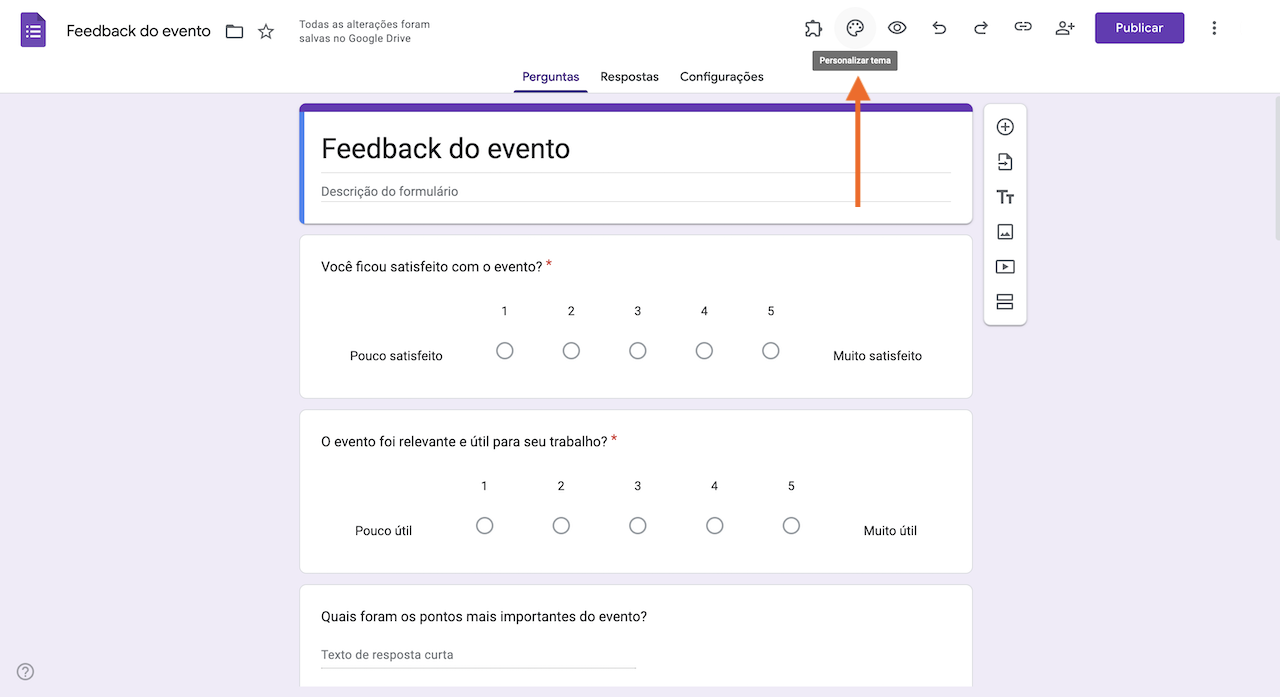Viewport: 1280px width, 697px height.
Task: Click the undo arrow icon
Action: [x=939, y=28]
